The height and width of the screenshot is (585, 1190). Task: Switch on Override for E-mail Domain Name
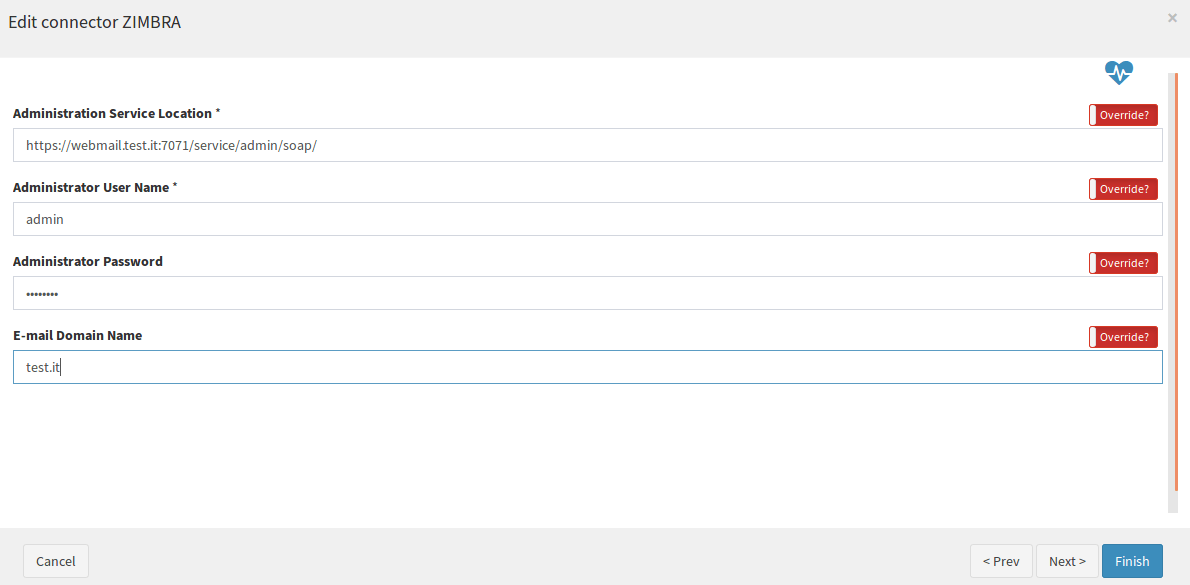[1123, 337]
